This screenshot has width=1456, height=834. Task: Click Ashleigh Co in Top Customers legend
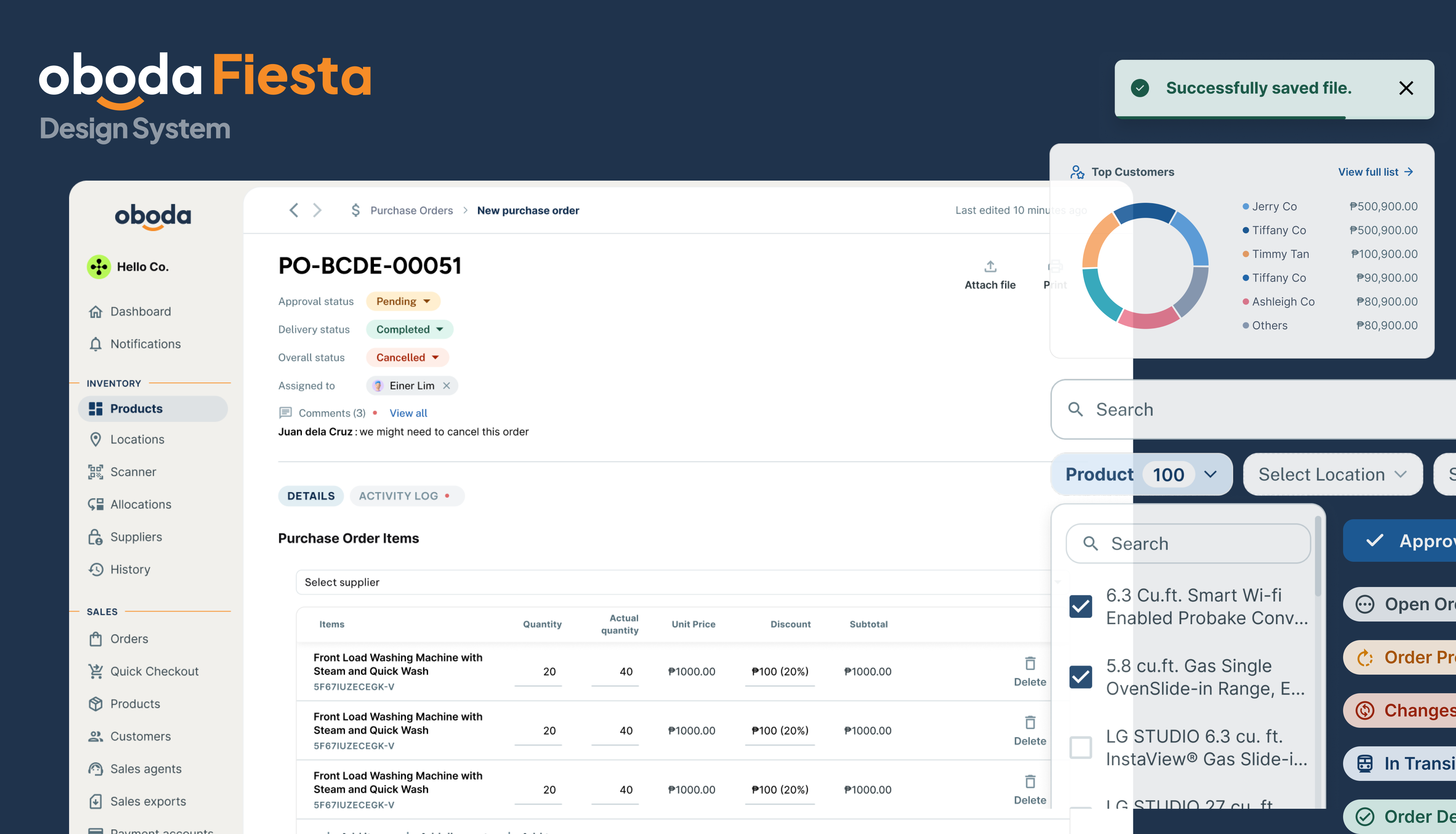pyautogui.click(x=1283, y=301)
